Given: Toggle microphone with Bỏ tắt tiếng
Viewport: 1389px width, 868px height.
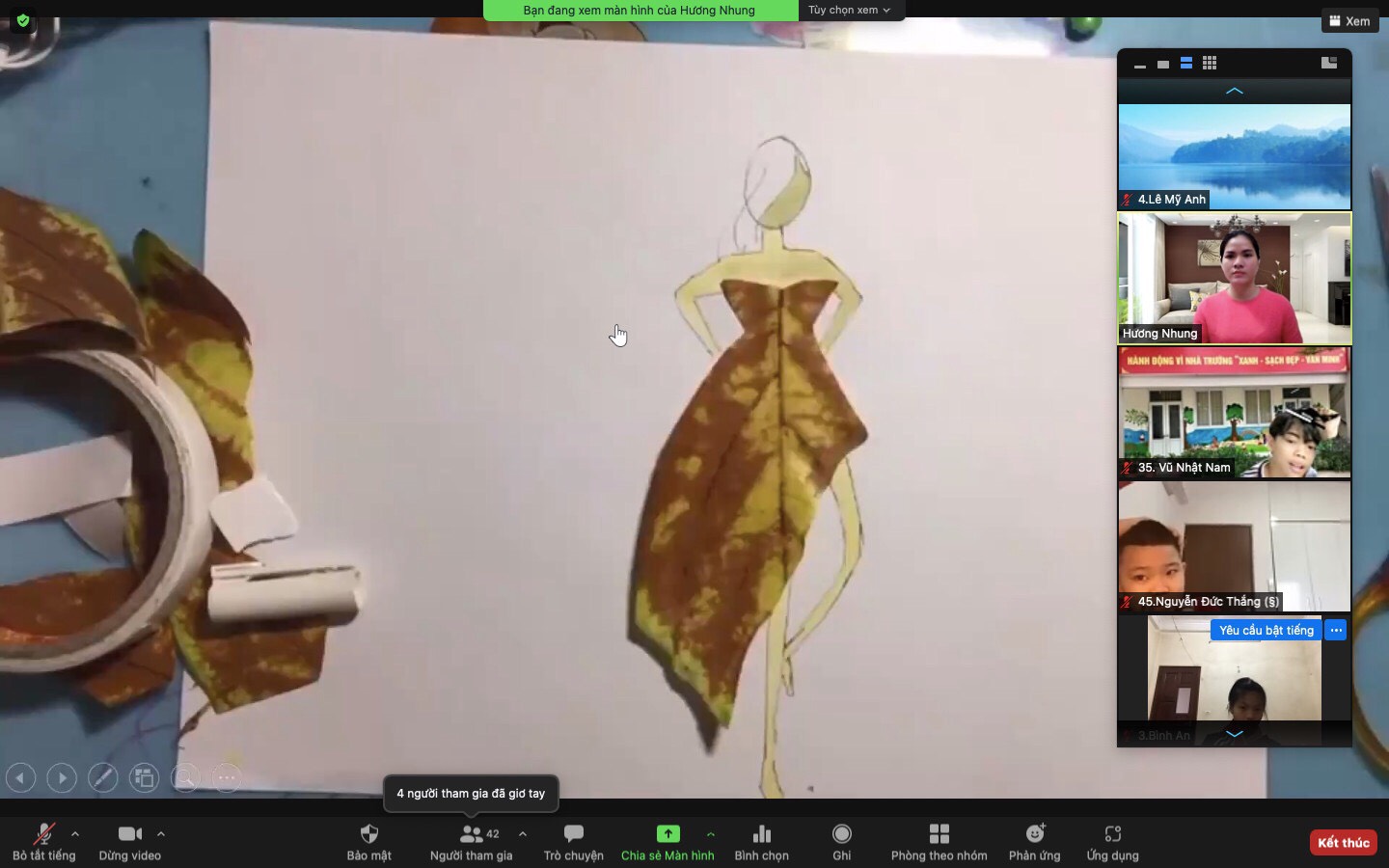Looking at the screenshot, I should (x=43, y=841).
